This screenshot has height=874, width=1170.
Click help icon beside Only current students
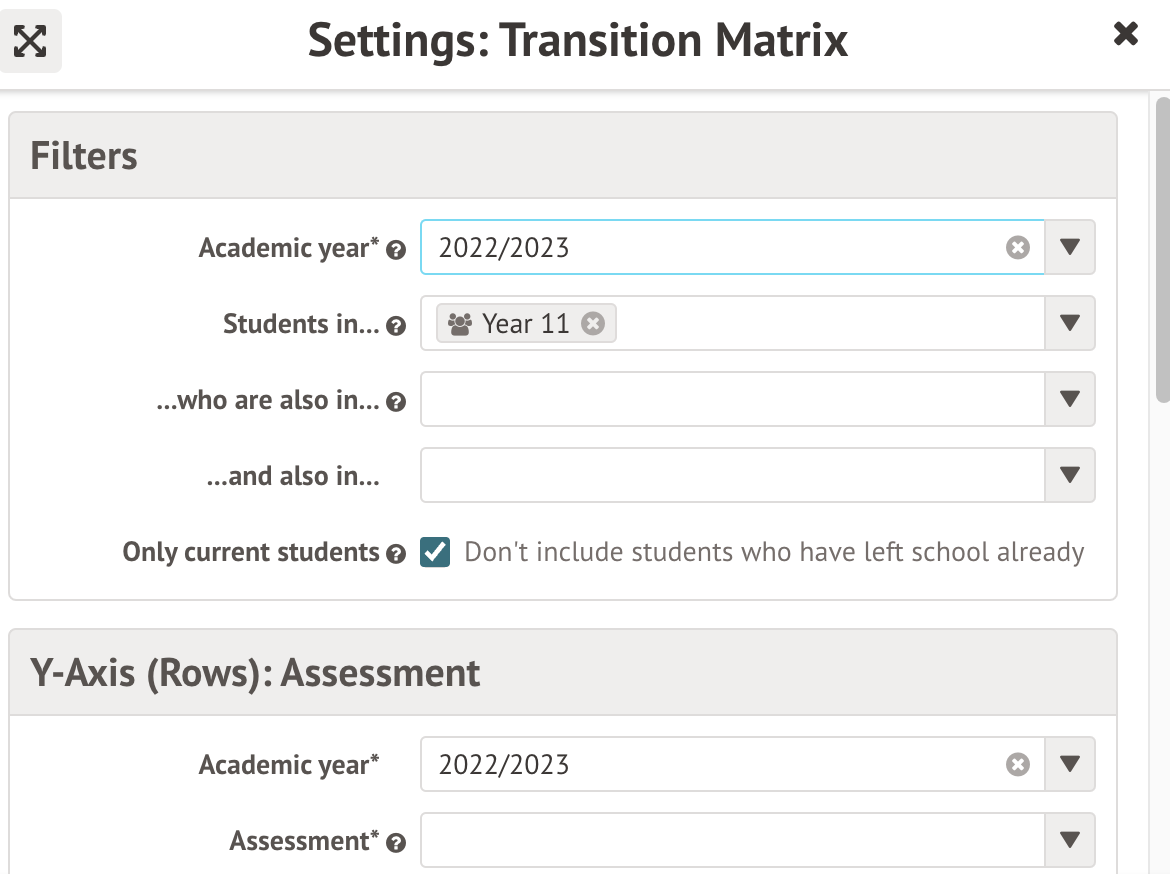pos(396,554)
